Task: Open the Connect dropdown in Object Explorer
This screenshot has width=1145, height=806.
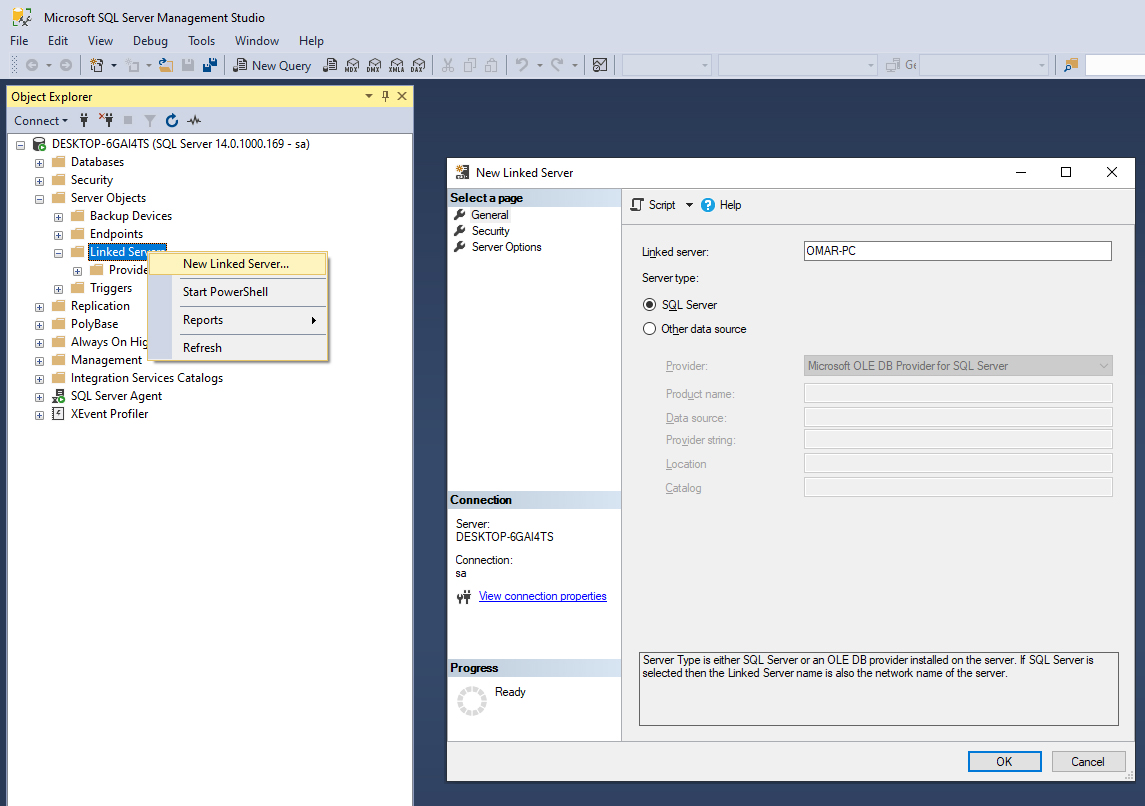Action: pos(41,120)
